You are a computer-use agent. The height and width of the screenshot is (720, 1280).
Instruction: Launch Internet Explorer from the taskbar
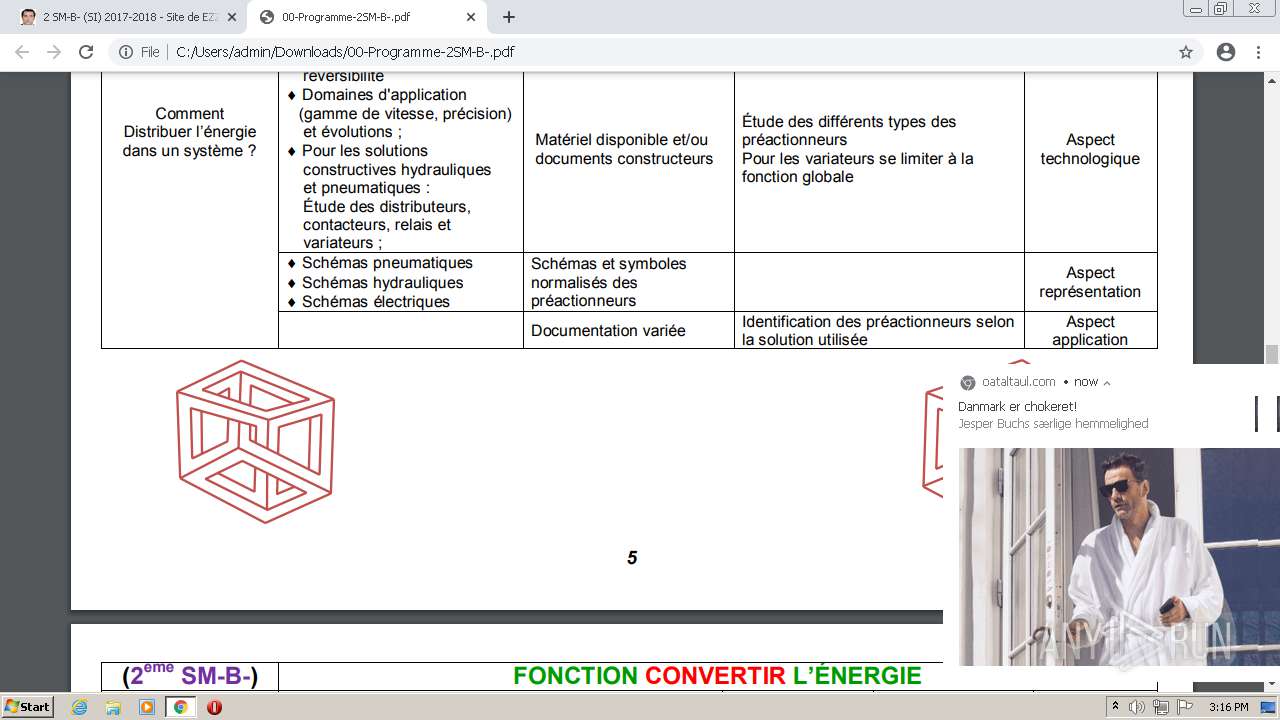coord(79,707)
